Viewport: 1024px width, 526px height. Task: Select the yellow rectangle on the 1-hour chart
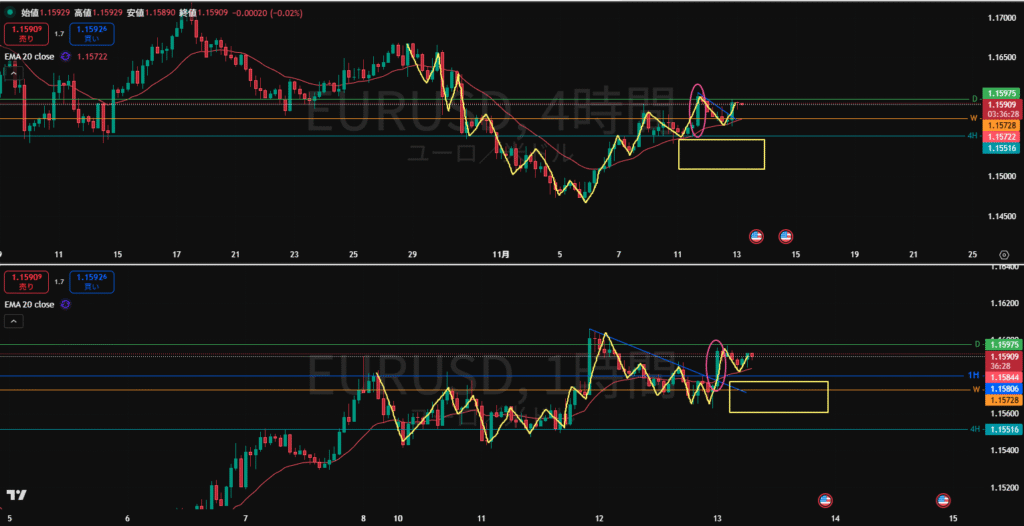[778, 382]
